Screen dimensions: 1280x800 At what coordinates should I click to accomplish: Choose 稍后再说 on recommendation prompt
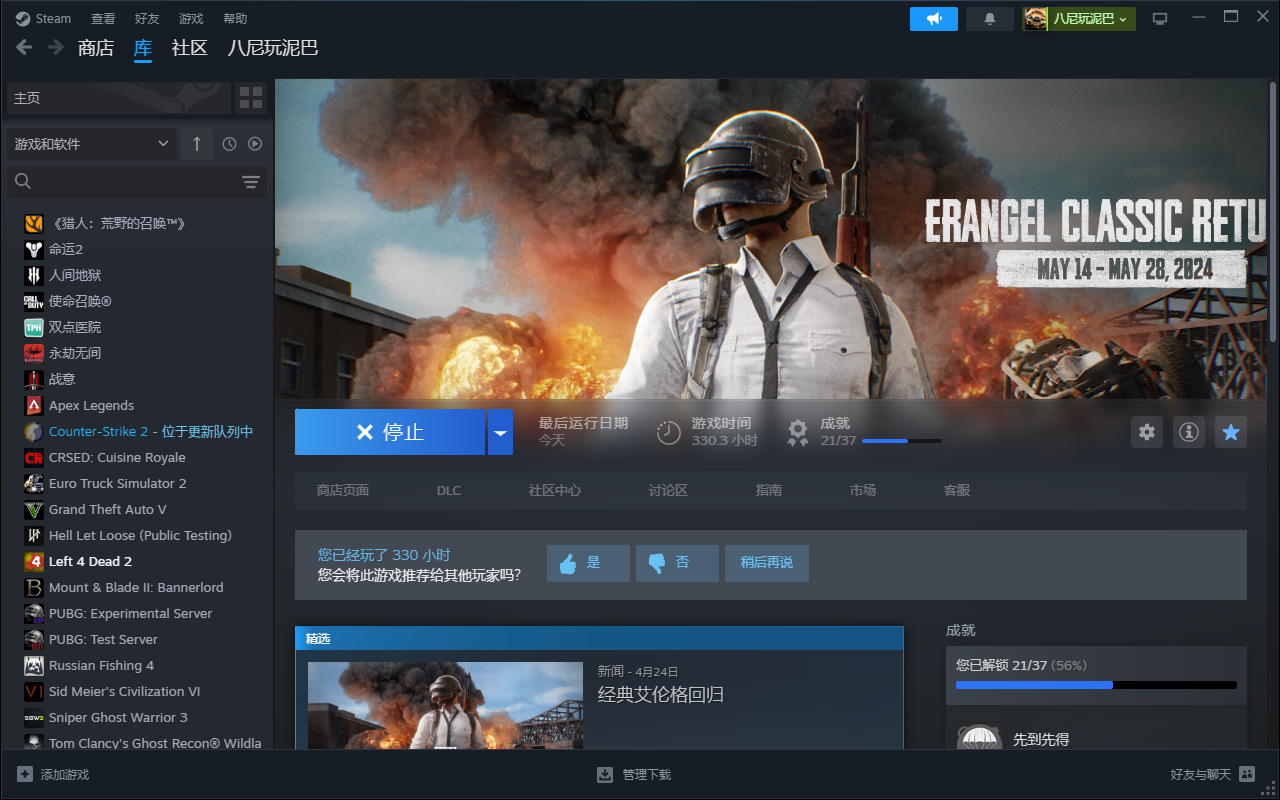767,563
